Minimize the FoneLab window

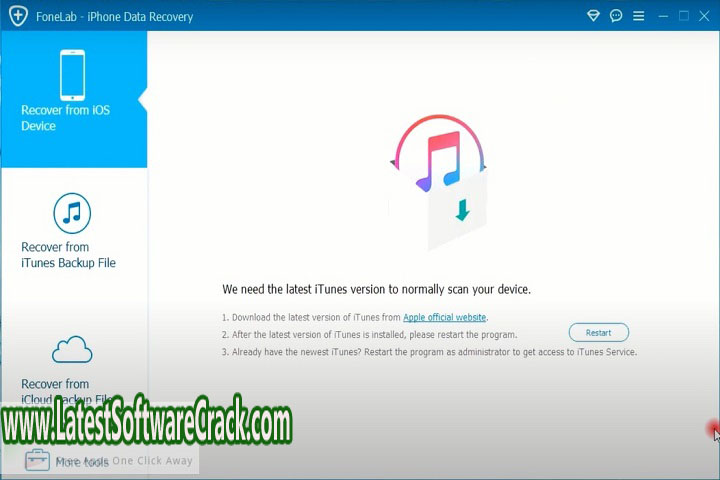[663, 16]
